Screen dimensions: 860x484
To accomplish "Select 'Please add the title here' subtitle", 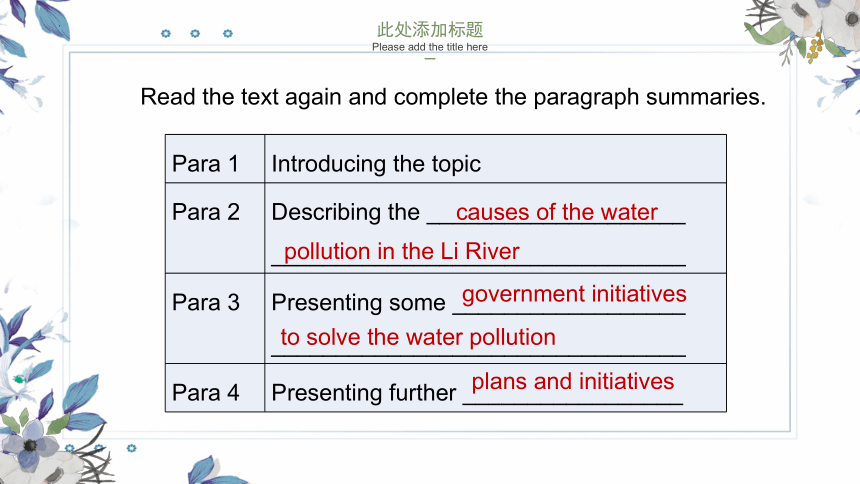I will [429, 47].
